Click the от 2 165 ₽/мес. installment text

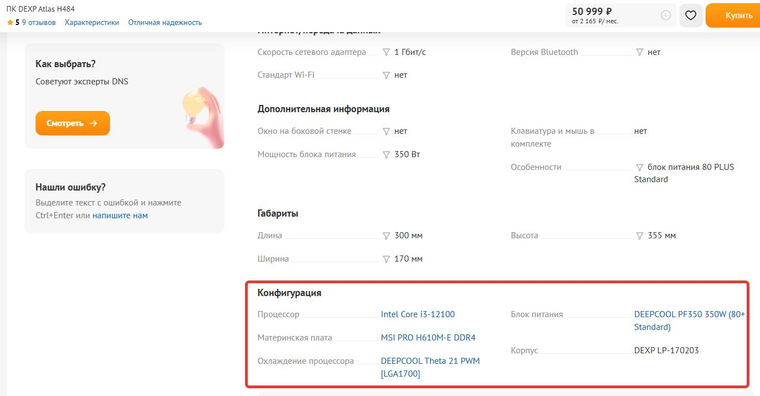point(595,21)
